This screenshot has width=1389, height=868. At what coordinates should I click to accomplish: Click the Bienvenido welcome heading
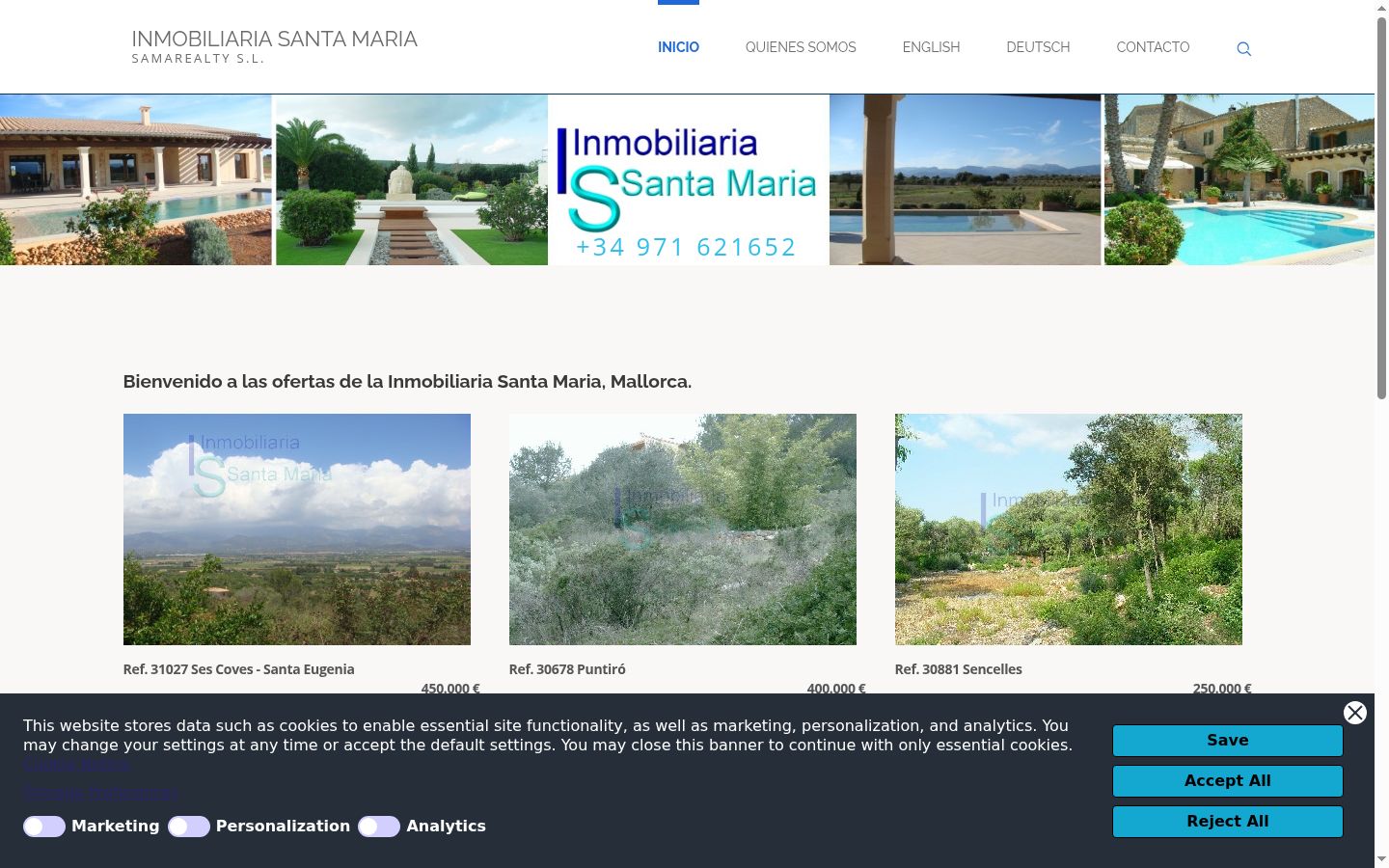tap(407, 382)
